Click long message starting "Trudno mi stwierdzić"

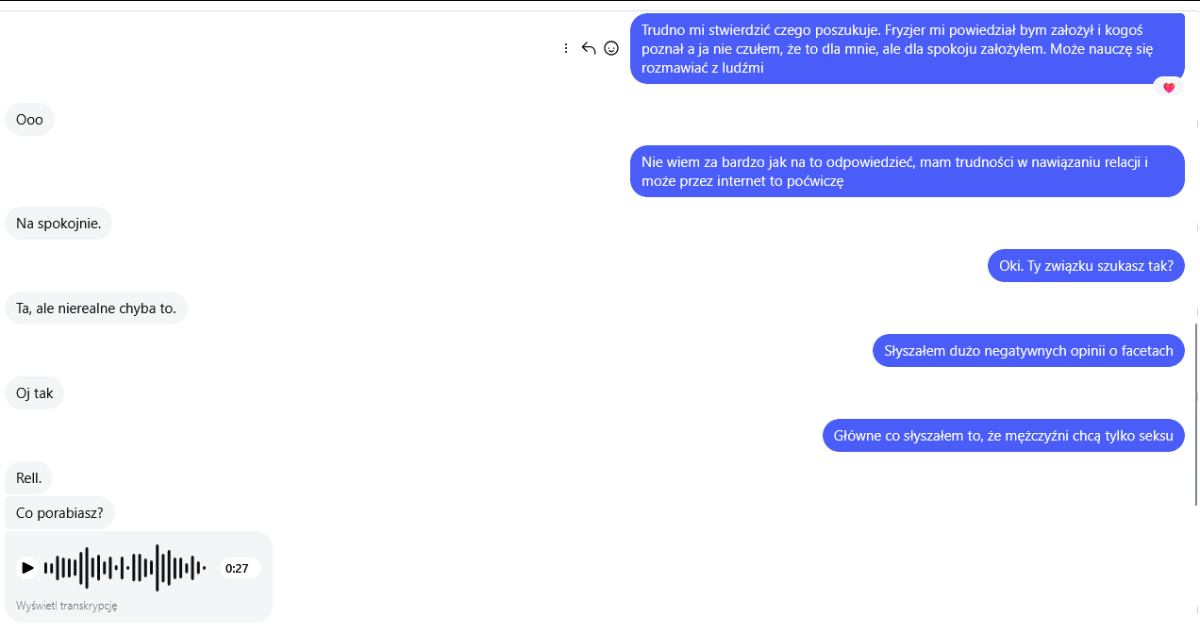pyautogui.click(x=907, y=48)
